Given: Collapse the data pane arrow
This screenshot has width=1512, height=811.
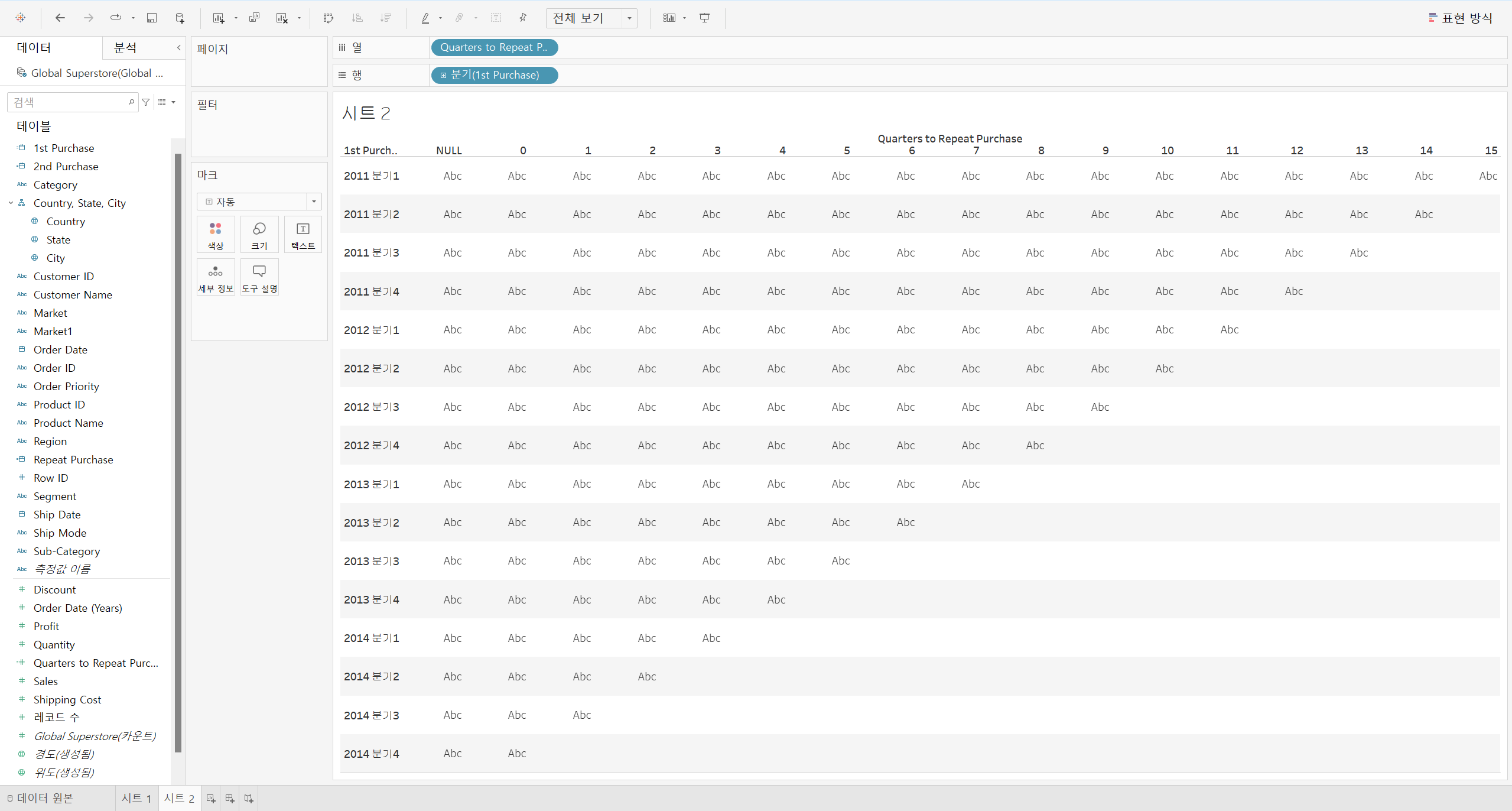Looking at the screenshot, I should (178, 48).
